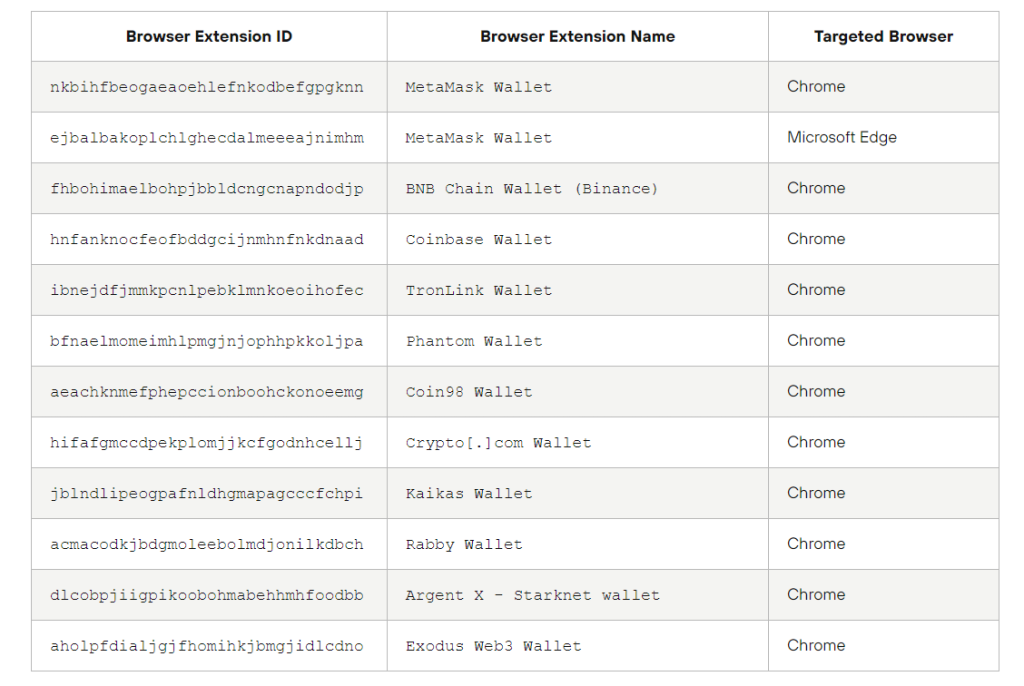This screenshot has height=686, width=1024.
Task: Select the MetaMask Wallet Chrome extension ID
Action: [206, 87]
